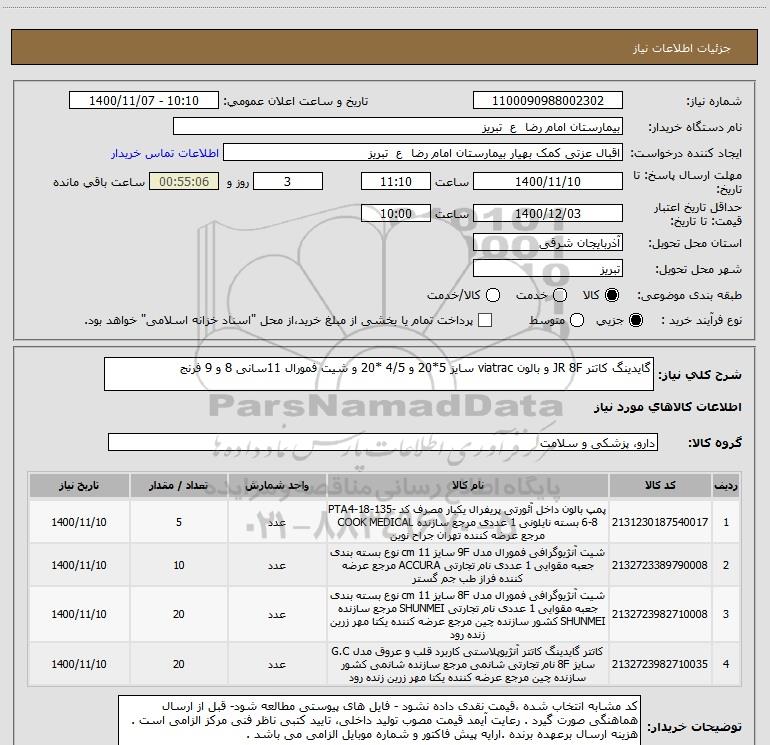Click the G.C guiding catheter item name
The width and height of the screenshot is (770, 745).
pyautogui.click(x=468, y=664)
